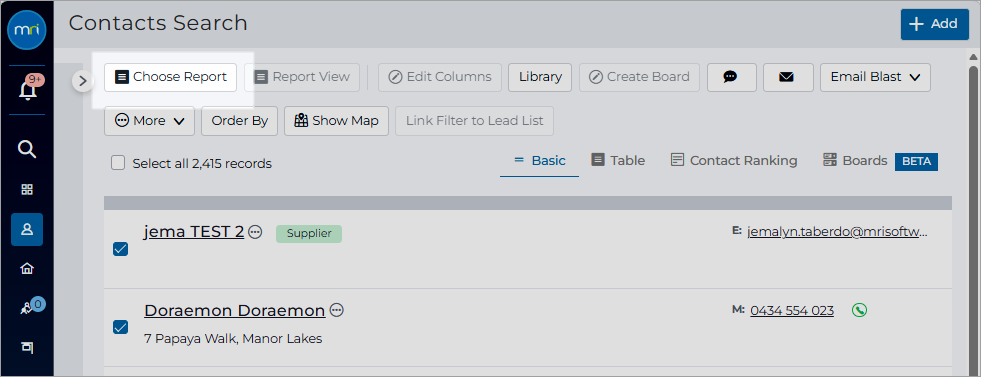
Task: Click the email envelope button
Action: 788,77
